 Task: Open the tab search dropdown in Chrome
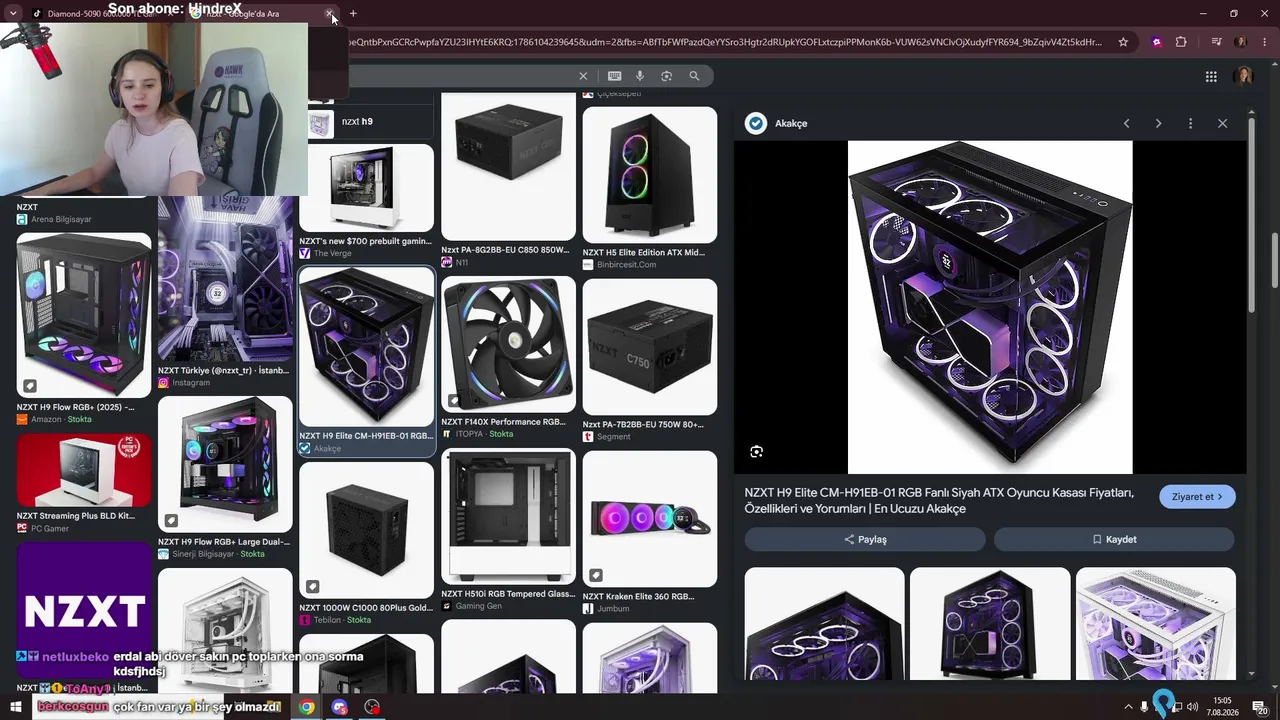tap(13, 13)
